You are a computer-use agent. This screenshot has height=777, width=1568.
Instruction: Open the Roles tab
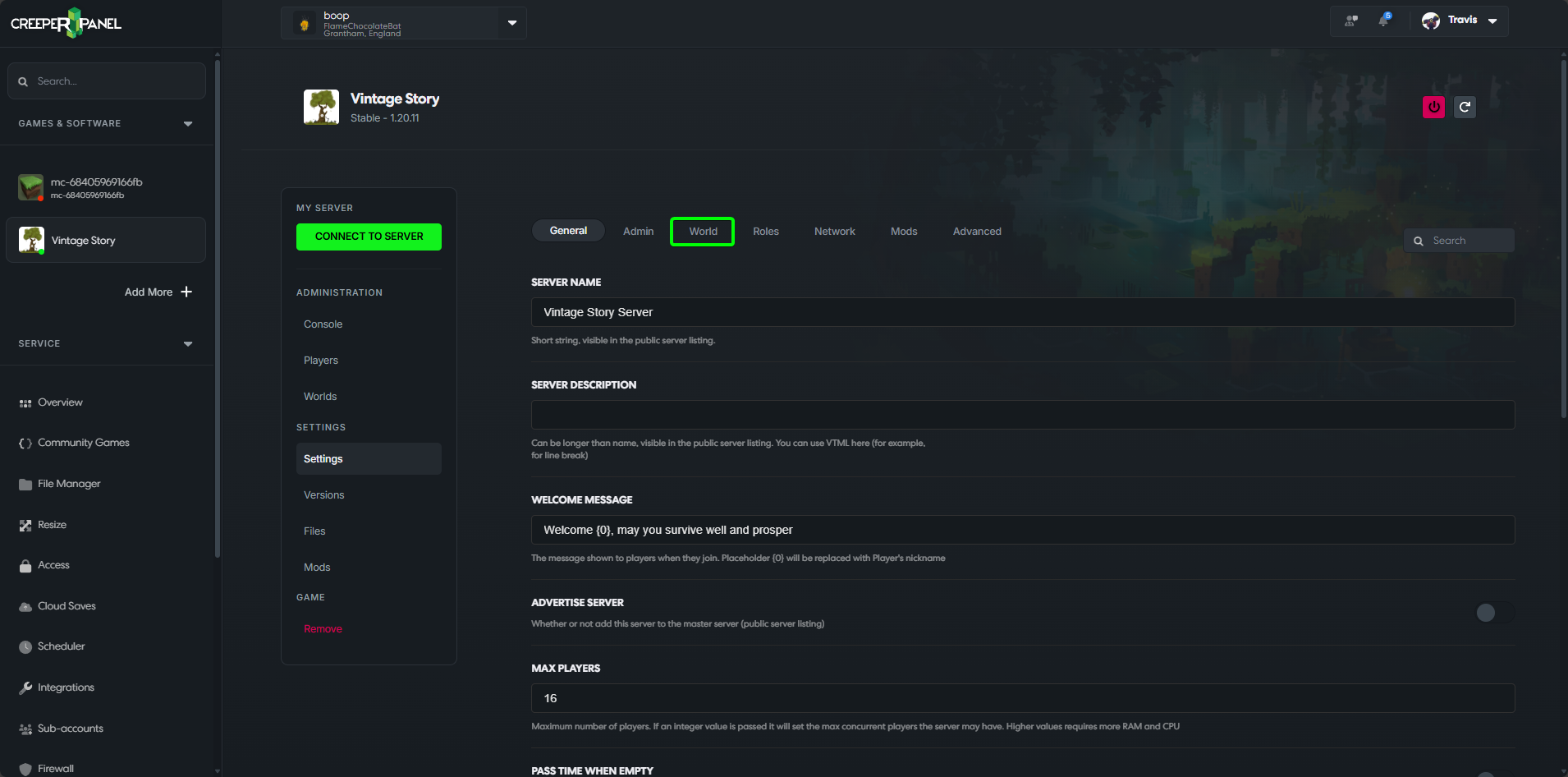[766, 232]
